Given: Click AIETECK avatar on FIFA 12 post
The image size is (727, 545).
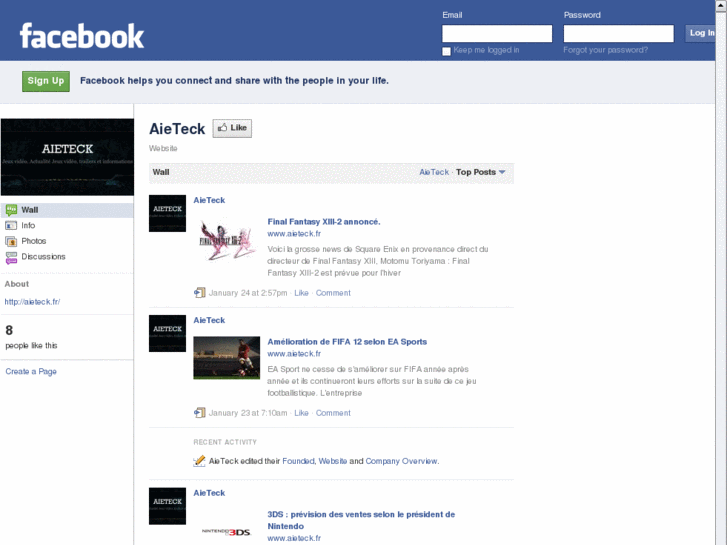Looking at the screenshot, I should [x=167, y=333].
